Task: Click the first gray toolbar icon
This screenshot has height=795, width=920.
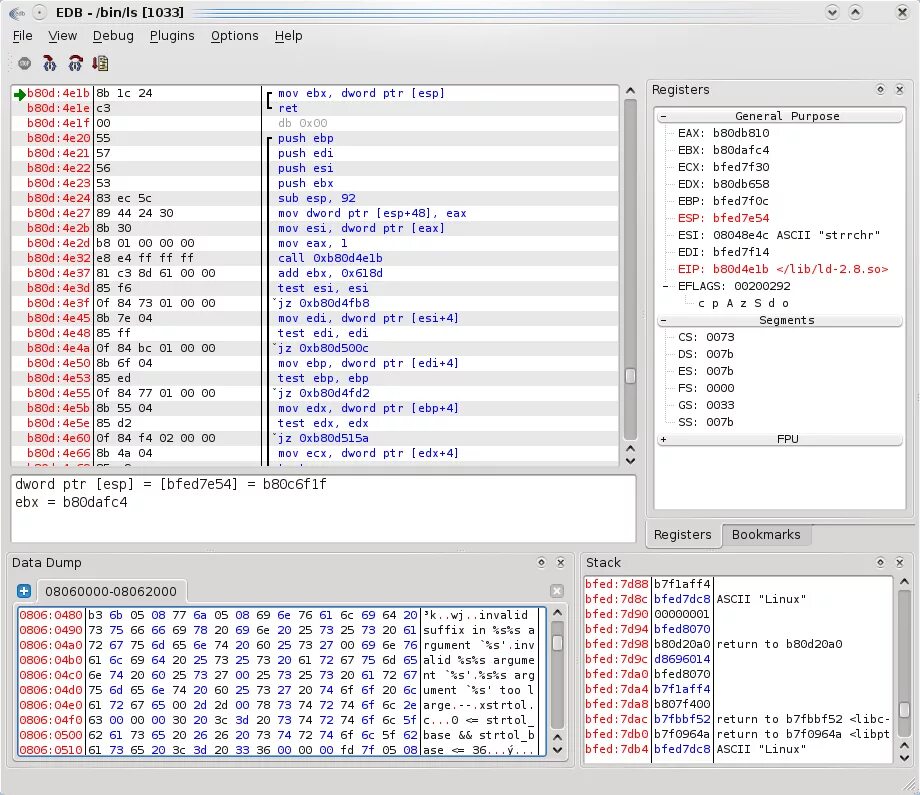Action: [25, 63]
